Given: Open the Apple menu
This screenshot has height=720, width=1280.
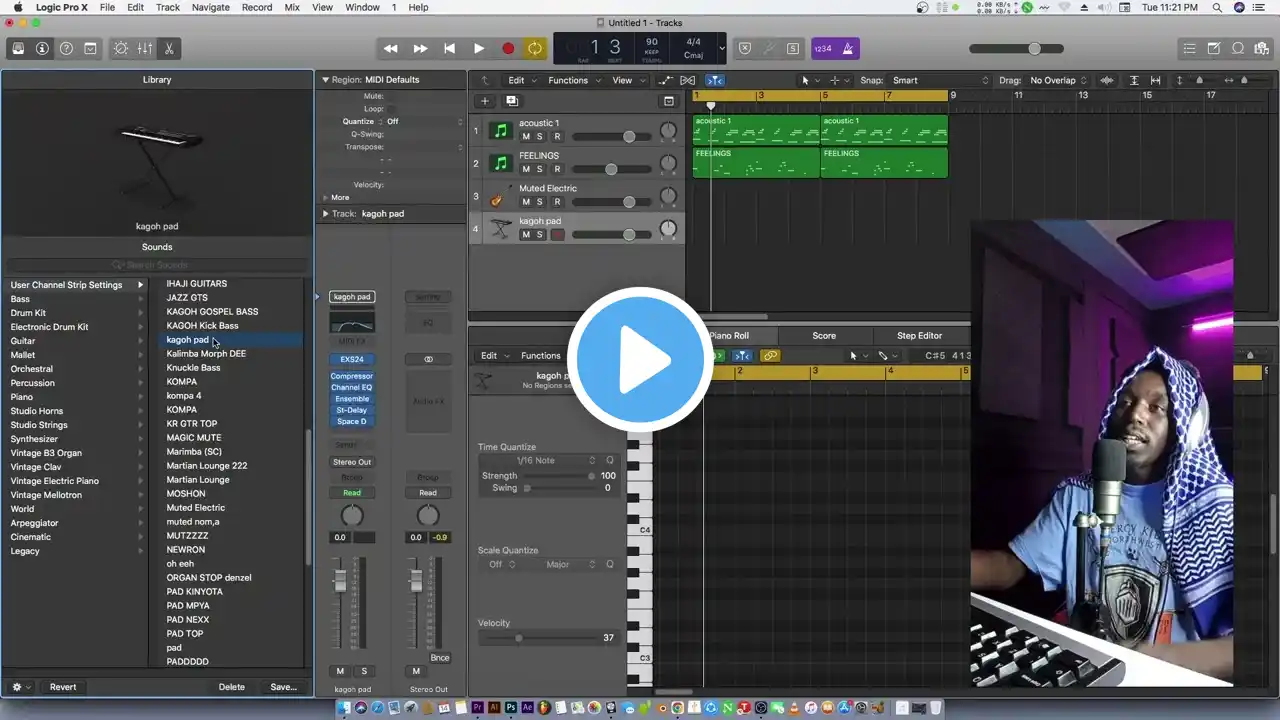Looking at the screenshot, I should (17, 7).
